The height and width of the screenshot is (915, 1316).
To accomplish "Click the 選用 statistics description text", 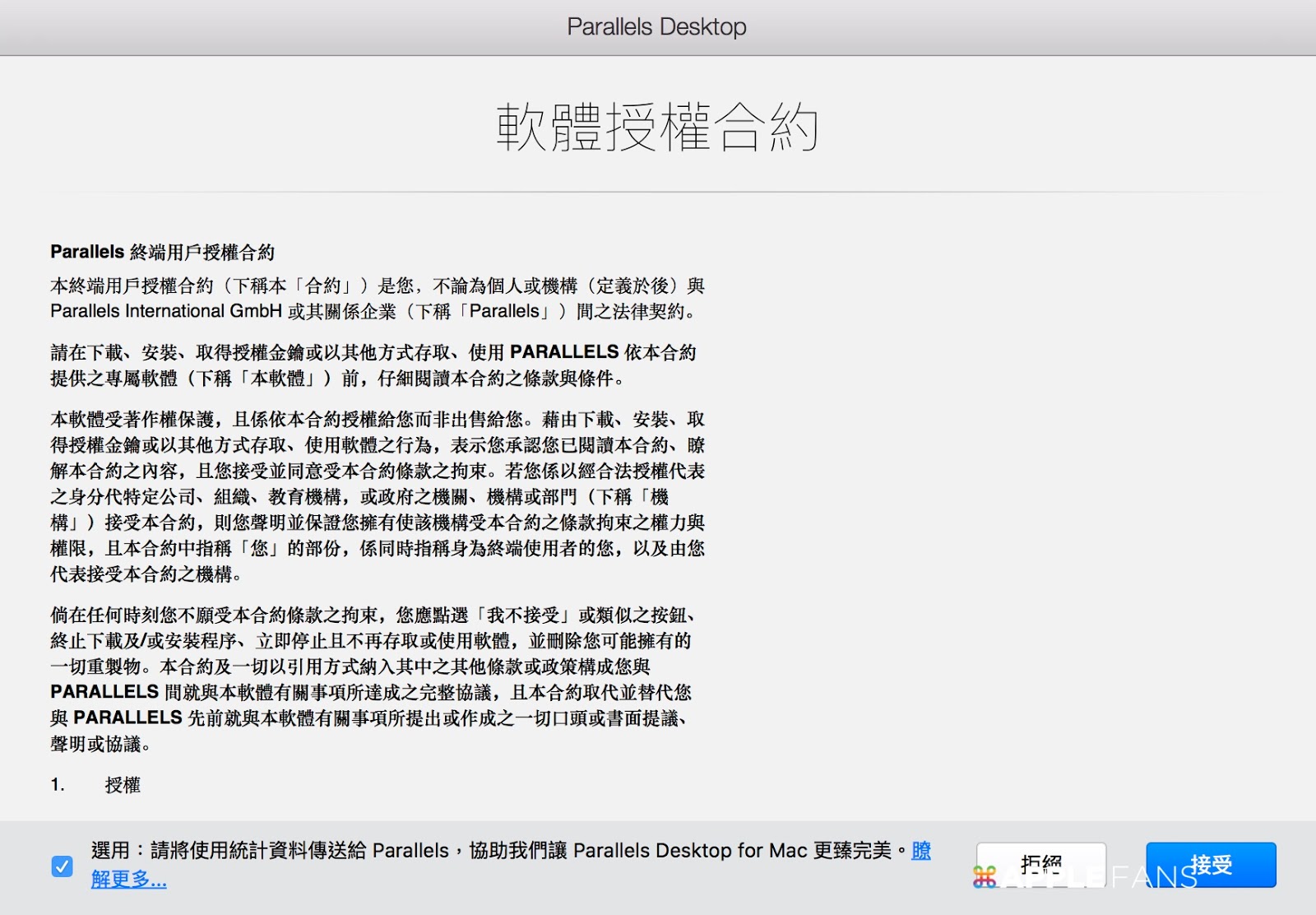I will (x=499, y=850).
